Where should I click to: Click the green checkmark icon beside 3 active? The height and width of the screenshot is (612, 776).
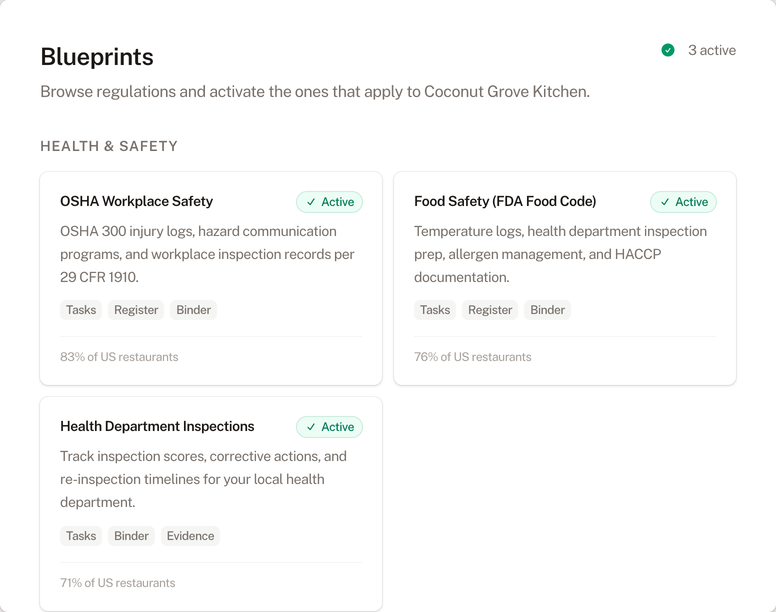(668, 50)
